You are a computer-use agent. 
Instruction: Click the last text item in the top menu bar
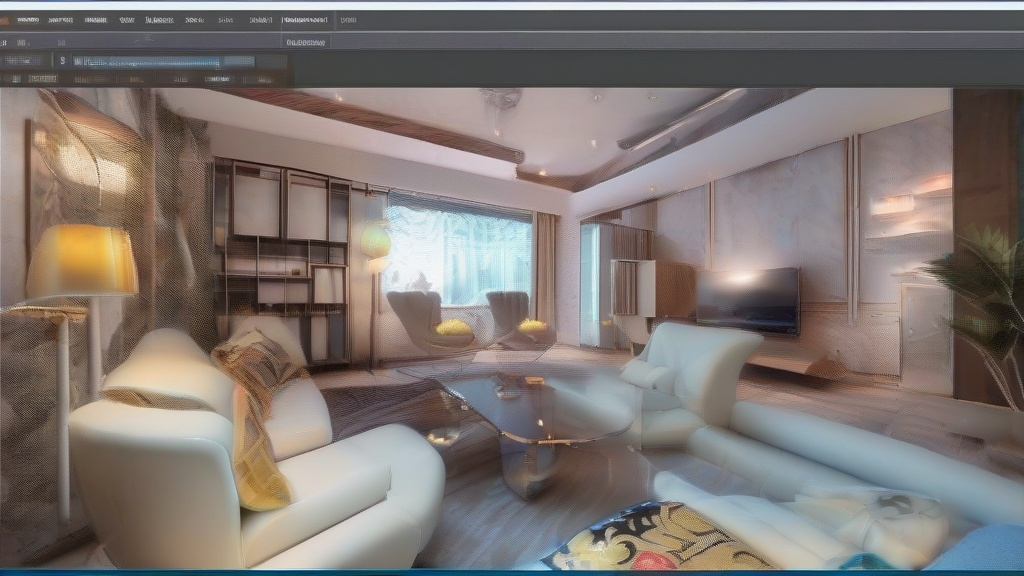[x=347, y=20]
